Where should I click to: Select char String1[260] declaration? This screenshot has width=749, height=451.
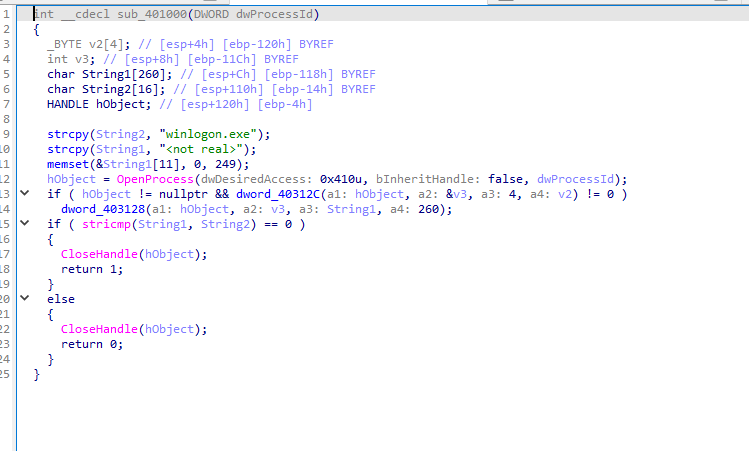click(x=109, y=75)
